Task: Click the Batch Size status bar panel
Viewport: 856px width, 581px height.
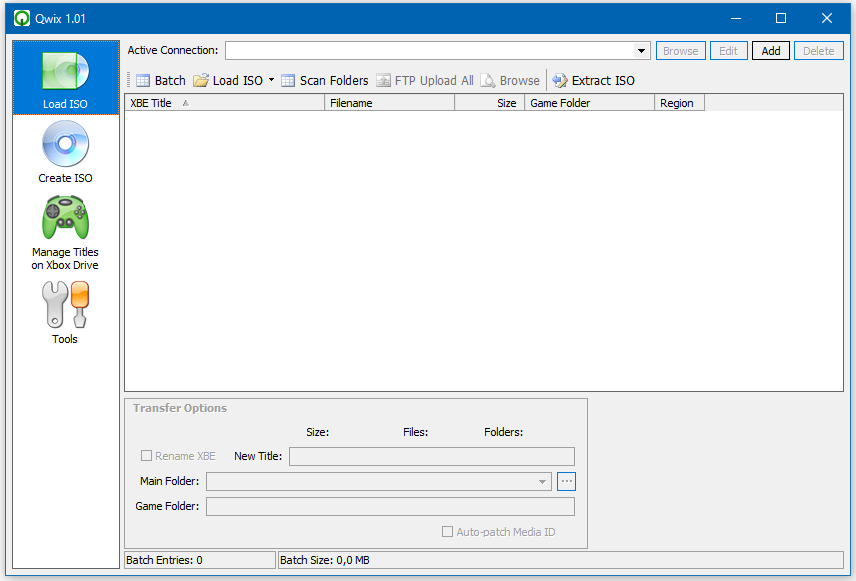Action: click(x=561, y=560)
